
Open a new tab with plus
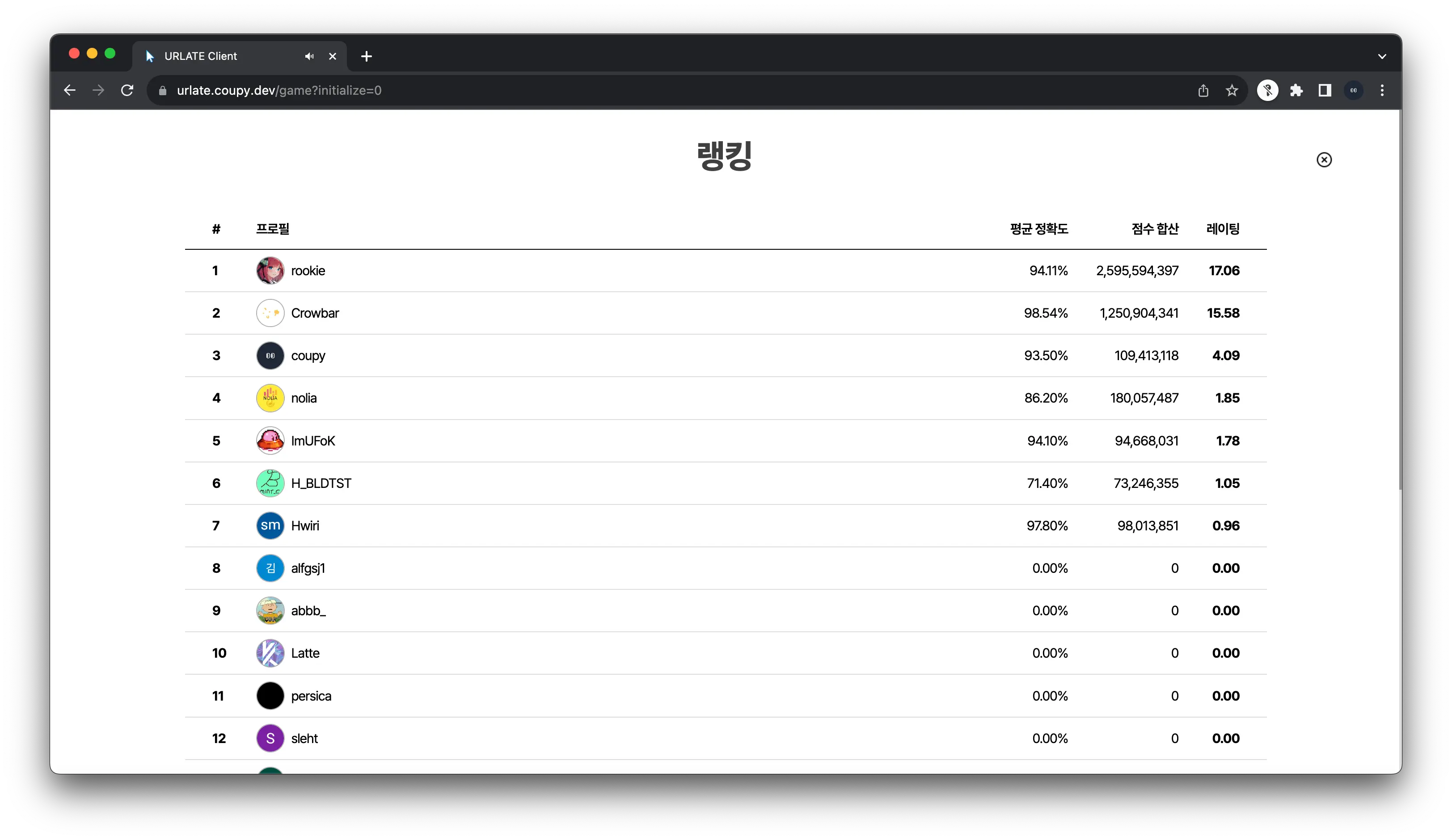click(x=367, y=56)
